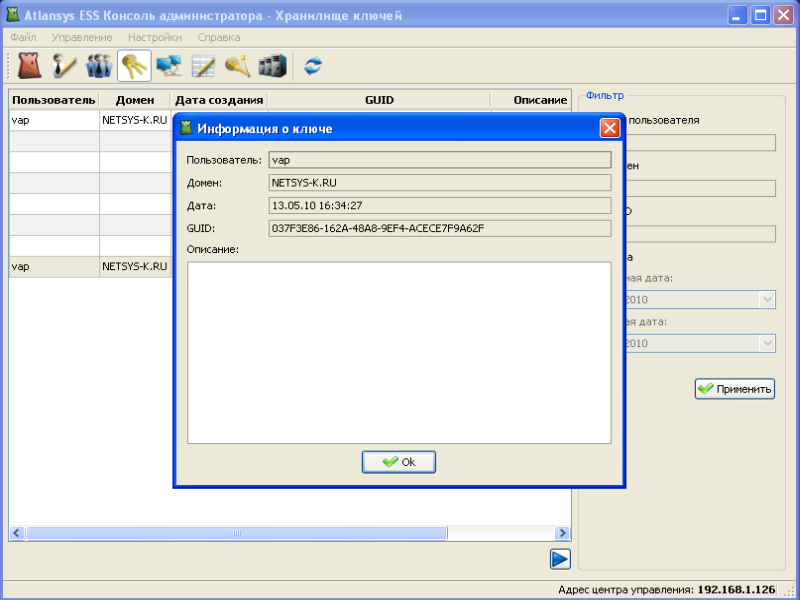
Task: Open the server racks toolbar icon
Action: [x=272, y=66]
